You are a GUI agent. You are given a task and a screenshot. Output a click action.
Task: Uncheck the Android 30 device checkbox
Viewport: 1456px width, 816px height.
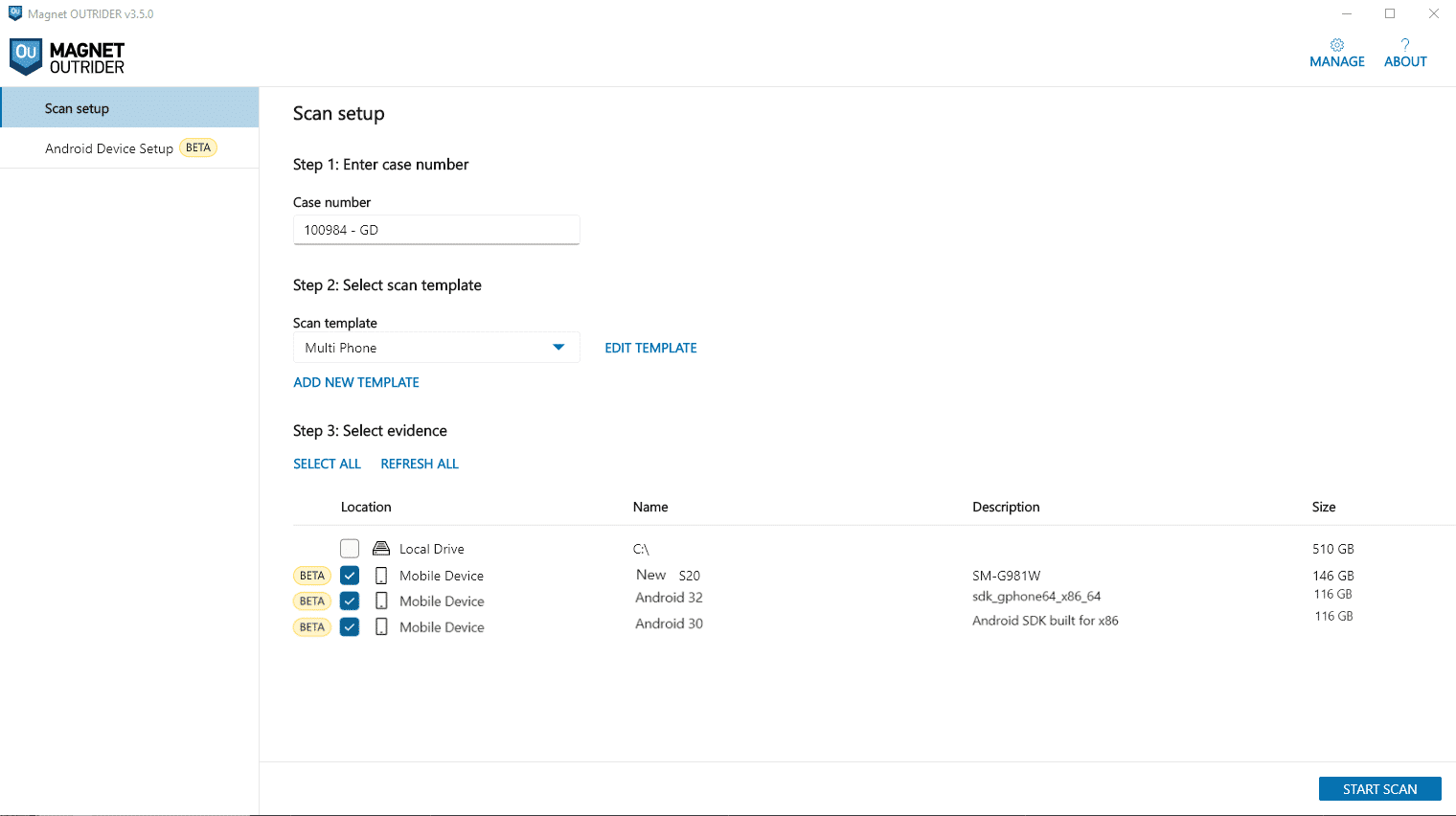coord(350,627)
